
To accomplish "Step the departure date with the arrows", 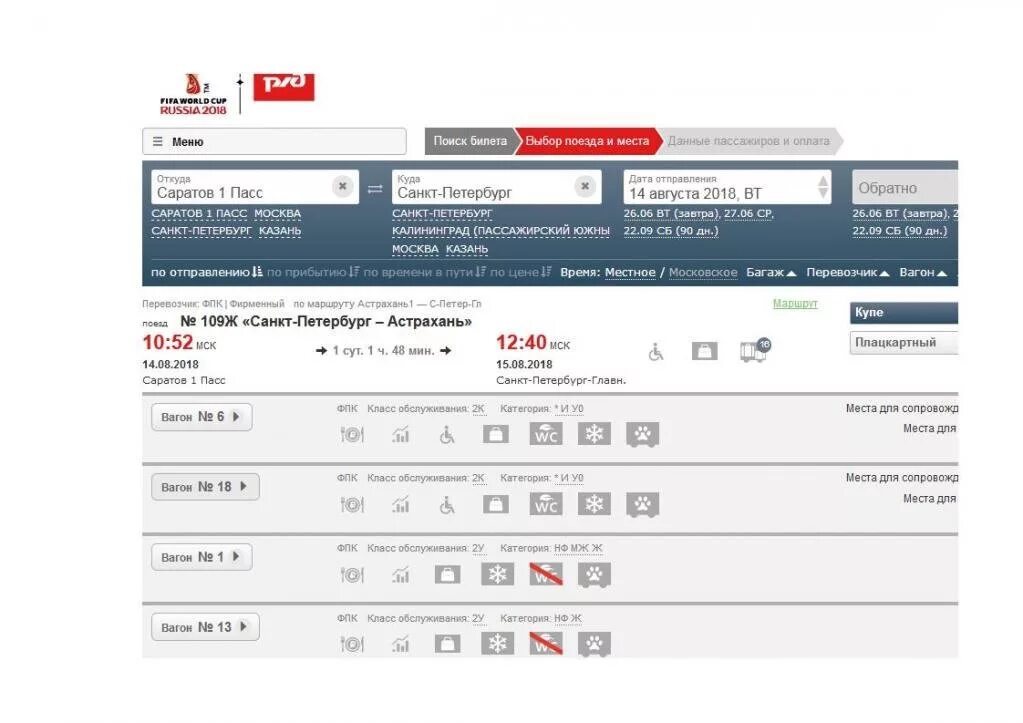I will 823,187.
